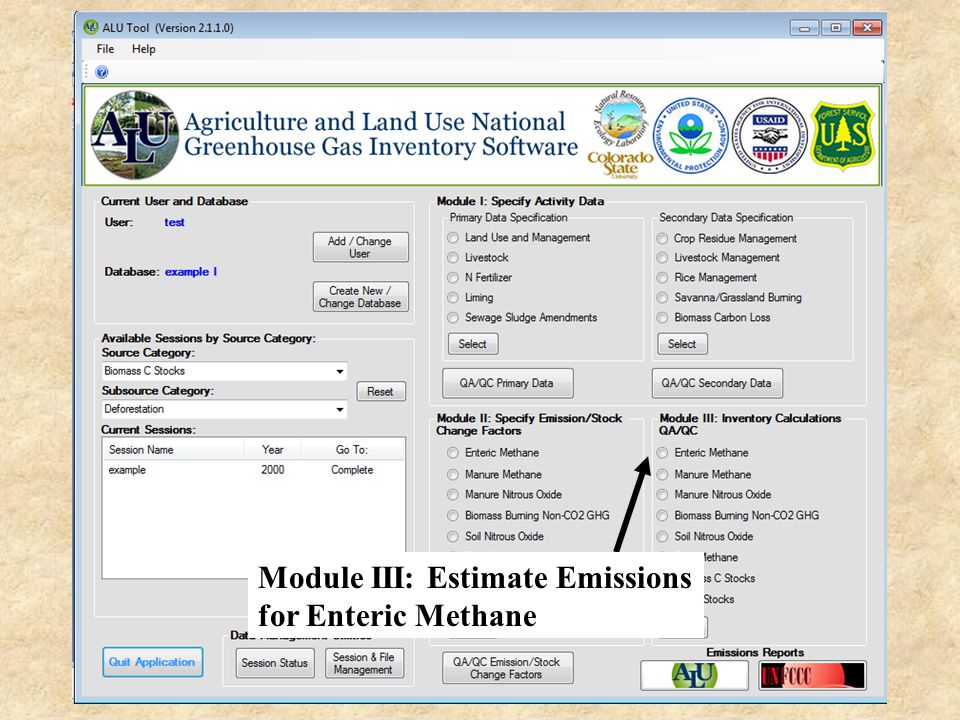Open the Help menu
The height and width of the screenshot is (720, 960).
144,49
